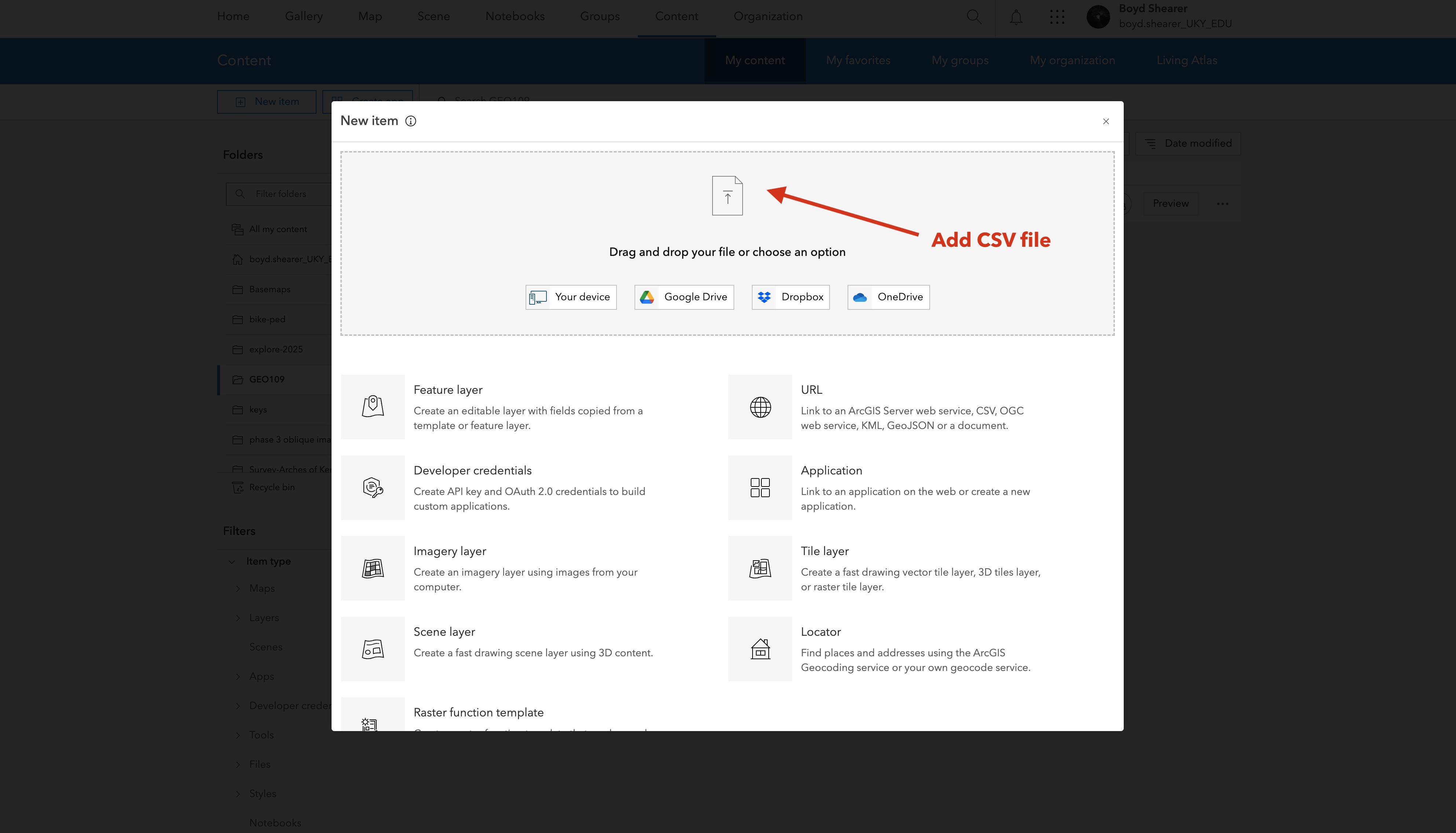Close the New item dialog
Viewport: 1456px width, 833px height.
1106,121
